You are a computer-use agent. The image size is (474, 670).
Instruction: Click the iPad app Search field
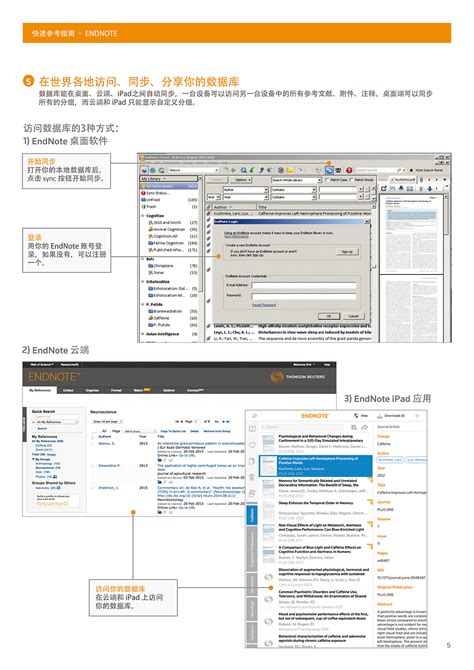pyautogui.click(x=303, y=427)
